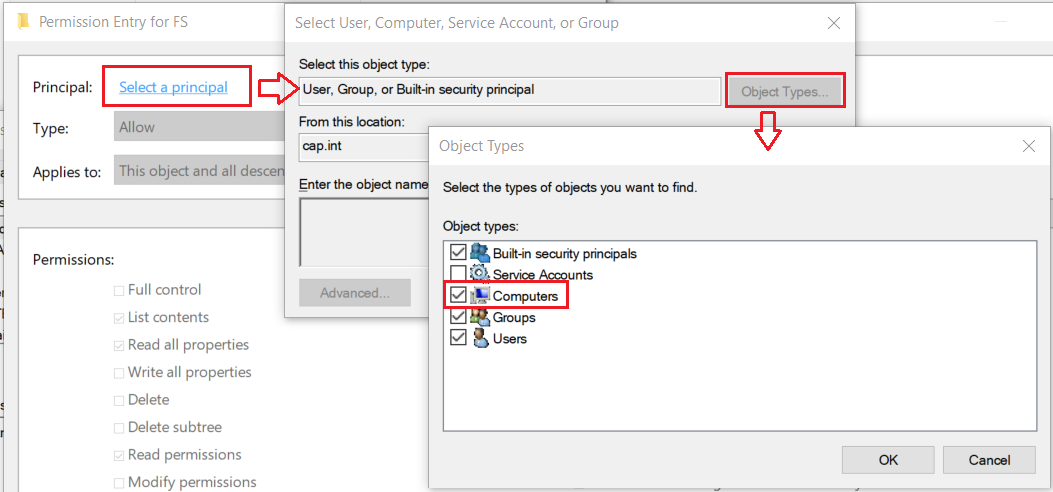Close the Object Types dialog

tap(1028, 146)
